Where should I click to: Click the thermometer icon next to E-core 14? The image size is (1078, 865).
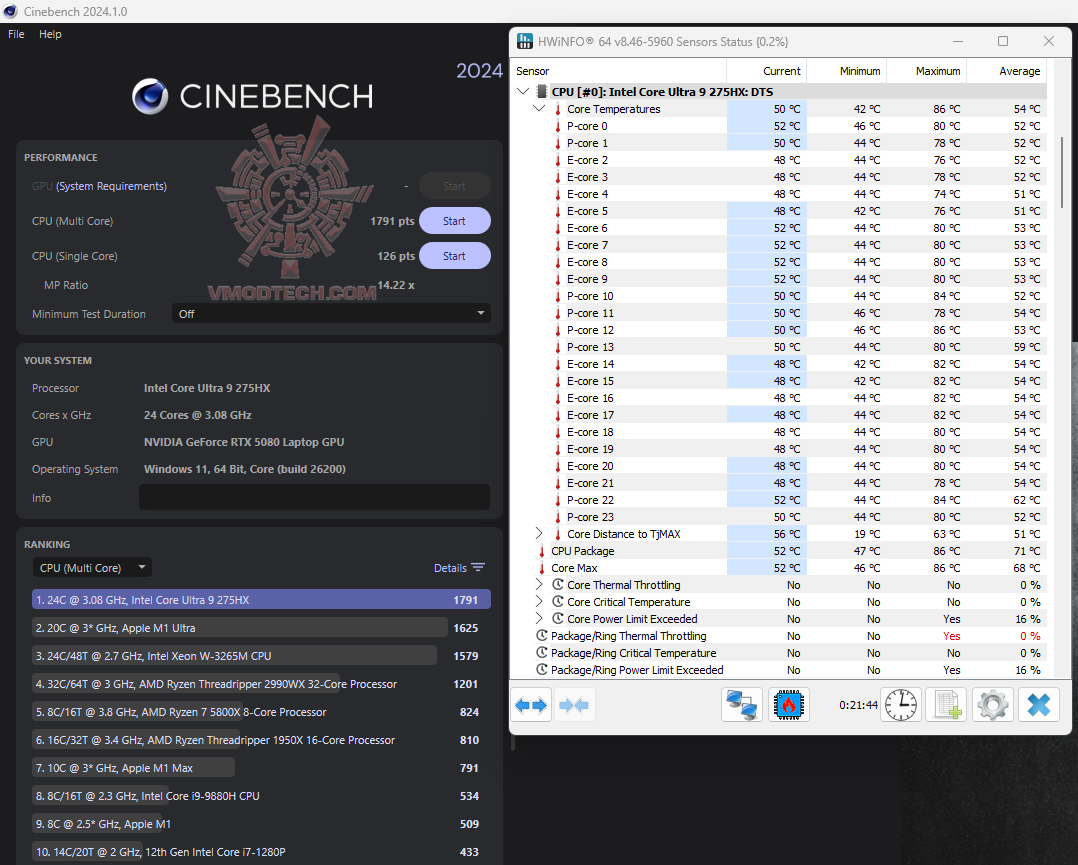(558, 364)
